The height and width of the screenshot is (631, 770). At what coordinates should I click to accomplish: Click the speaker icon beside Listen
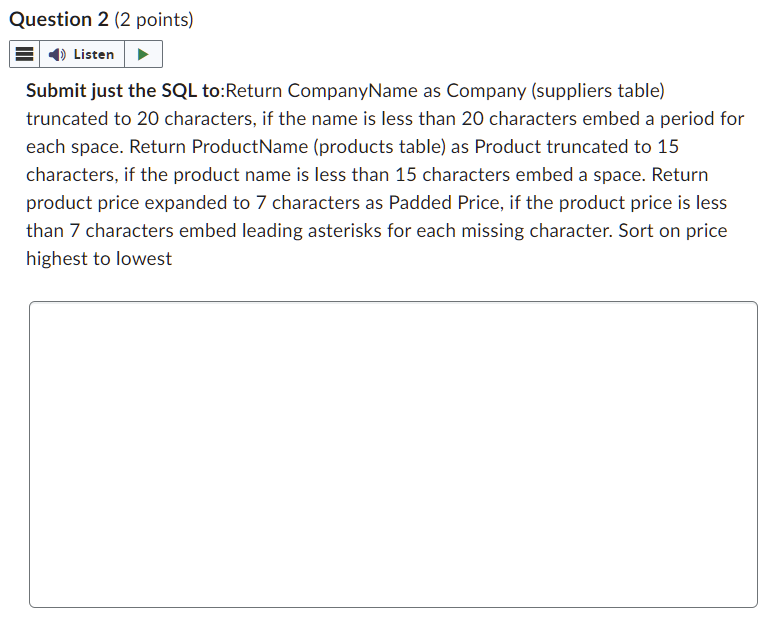coord(57,55)
